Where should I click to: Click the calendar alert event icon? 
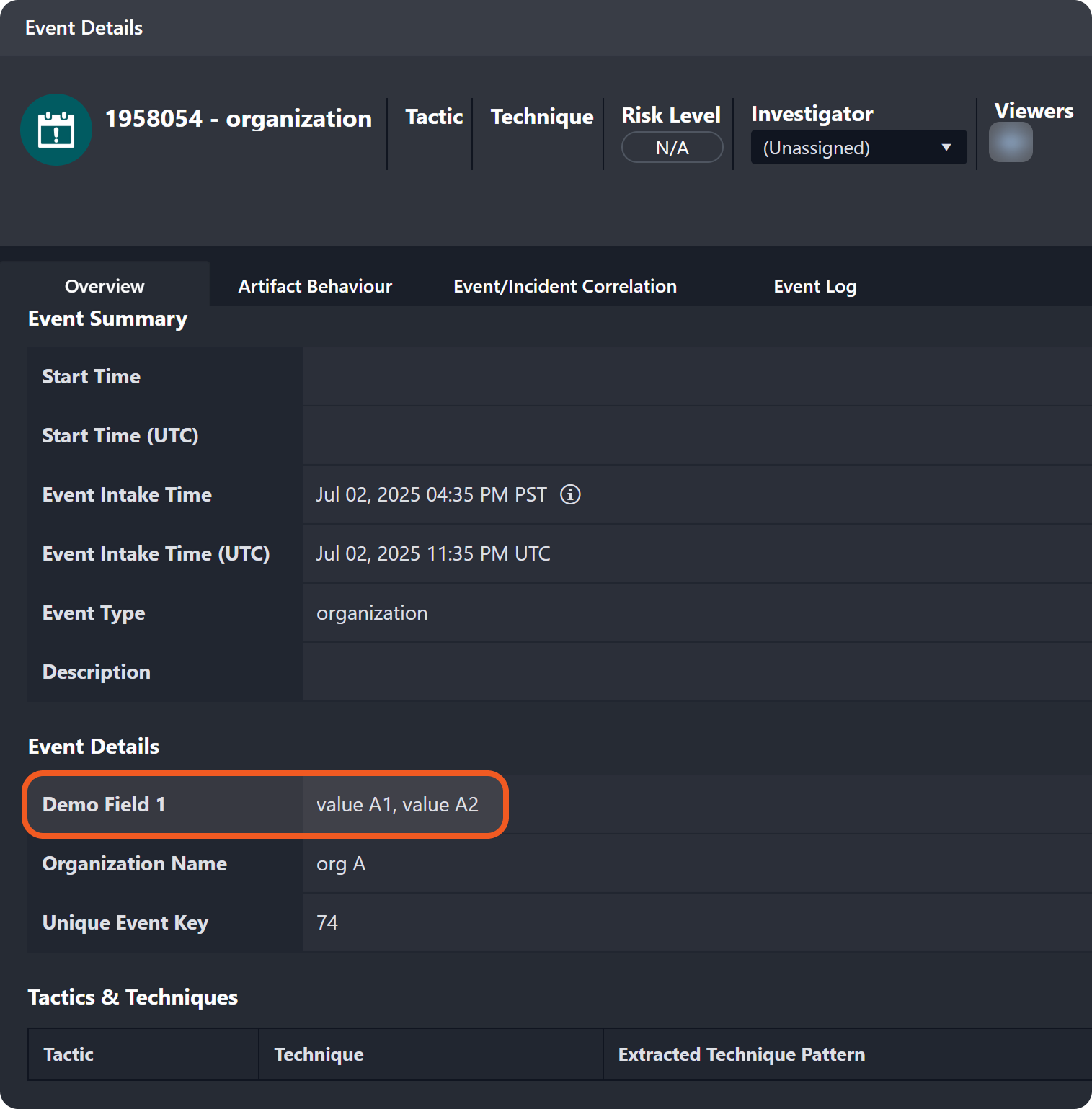[56, 130]
